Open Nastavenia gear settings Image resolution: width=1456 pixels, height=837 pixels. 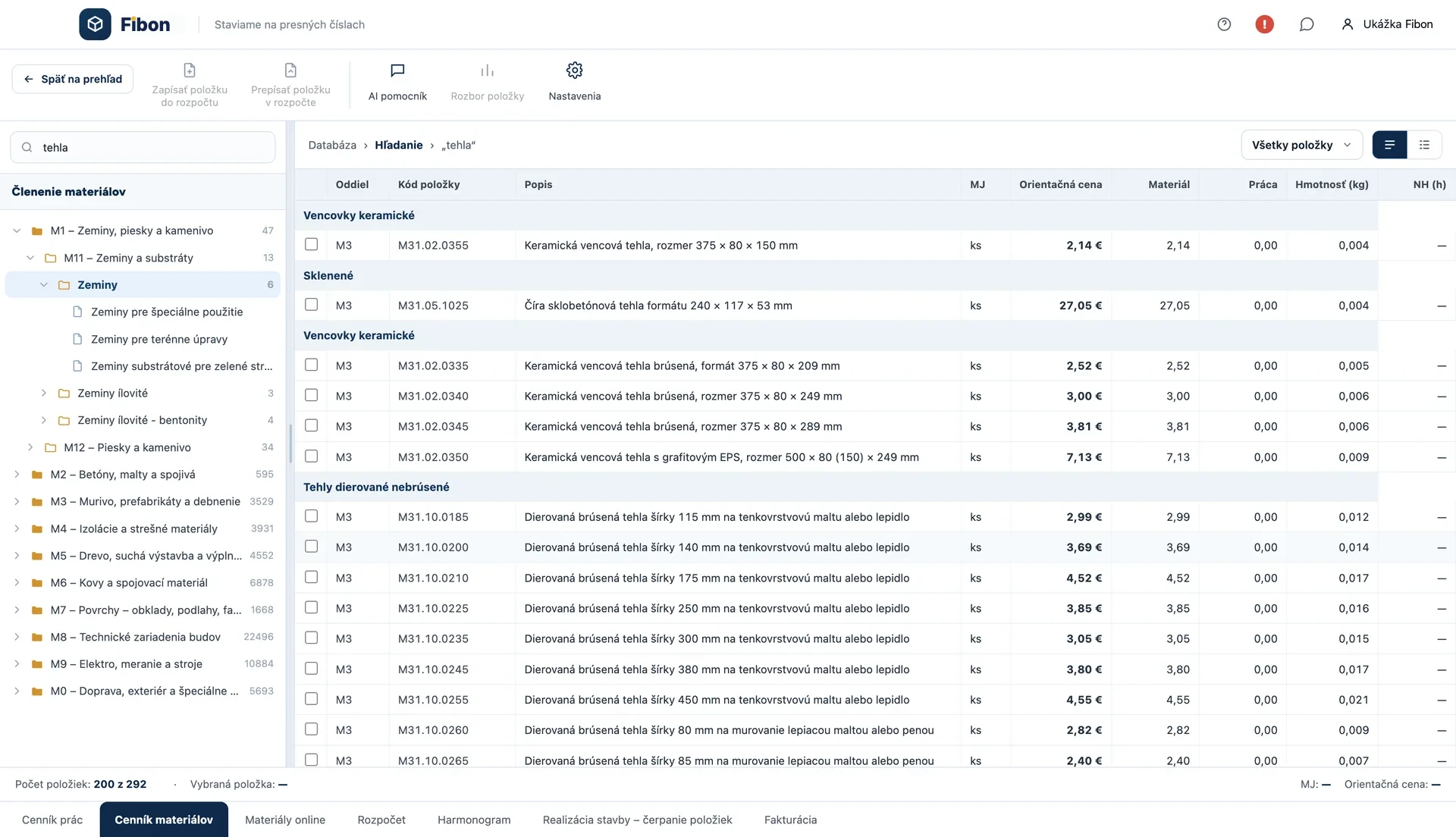pos(574,82)
